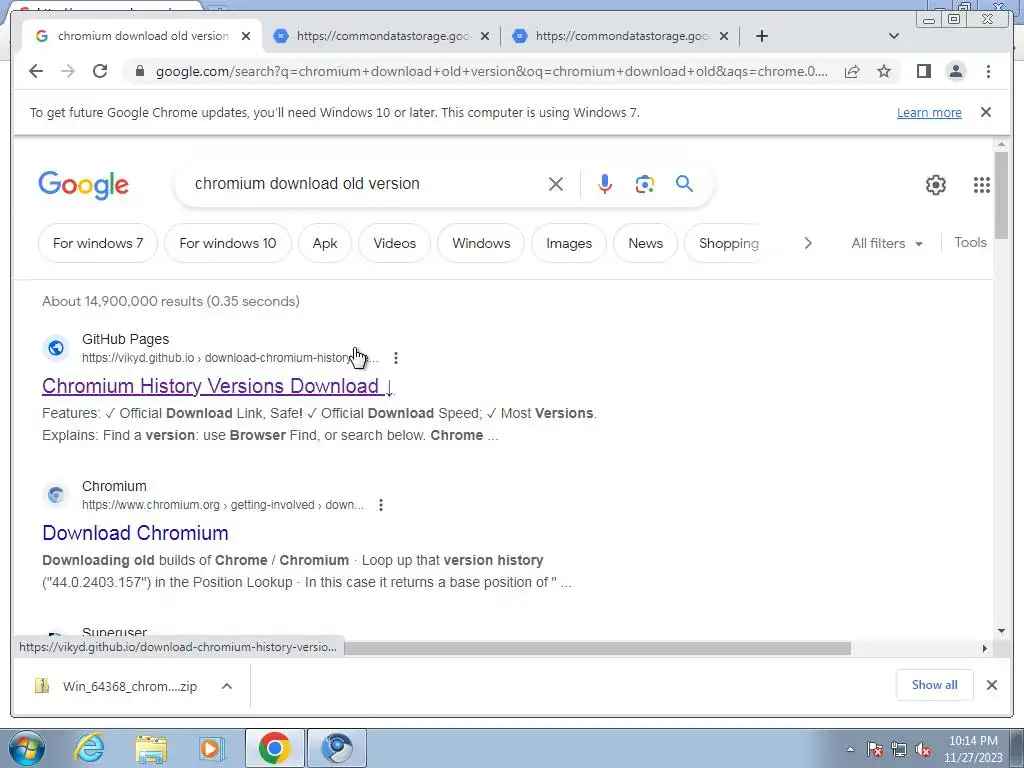
Task: Submit search with the magnifier icon
Action: pyautogui.click(x=684, y=184)
